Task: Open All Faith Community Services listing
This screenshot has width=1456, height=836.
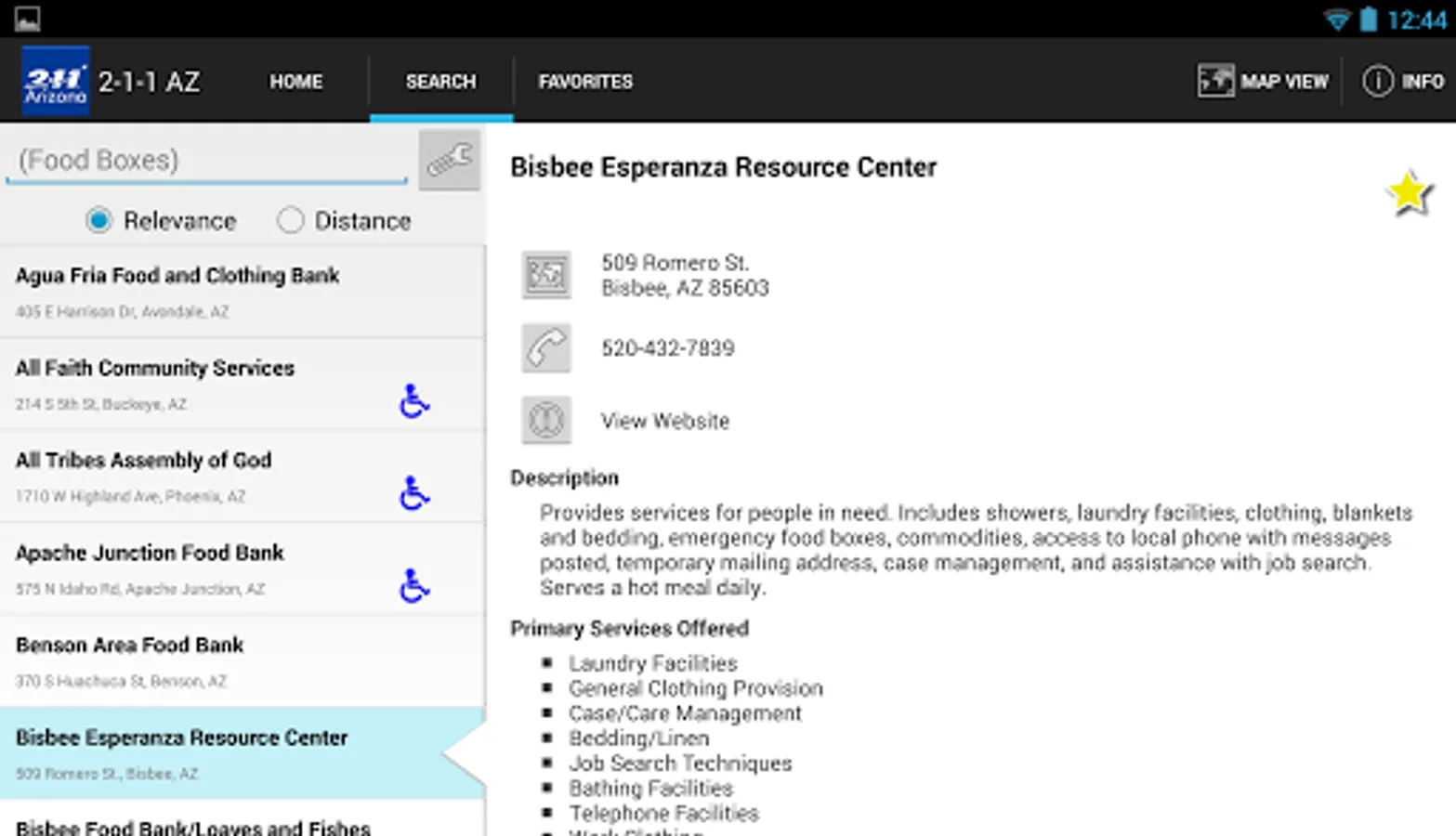Action: point(243,384)
